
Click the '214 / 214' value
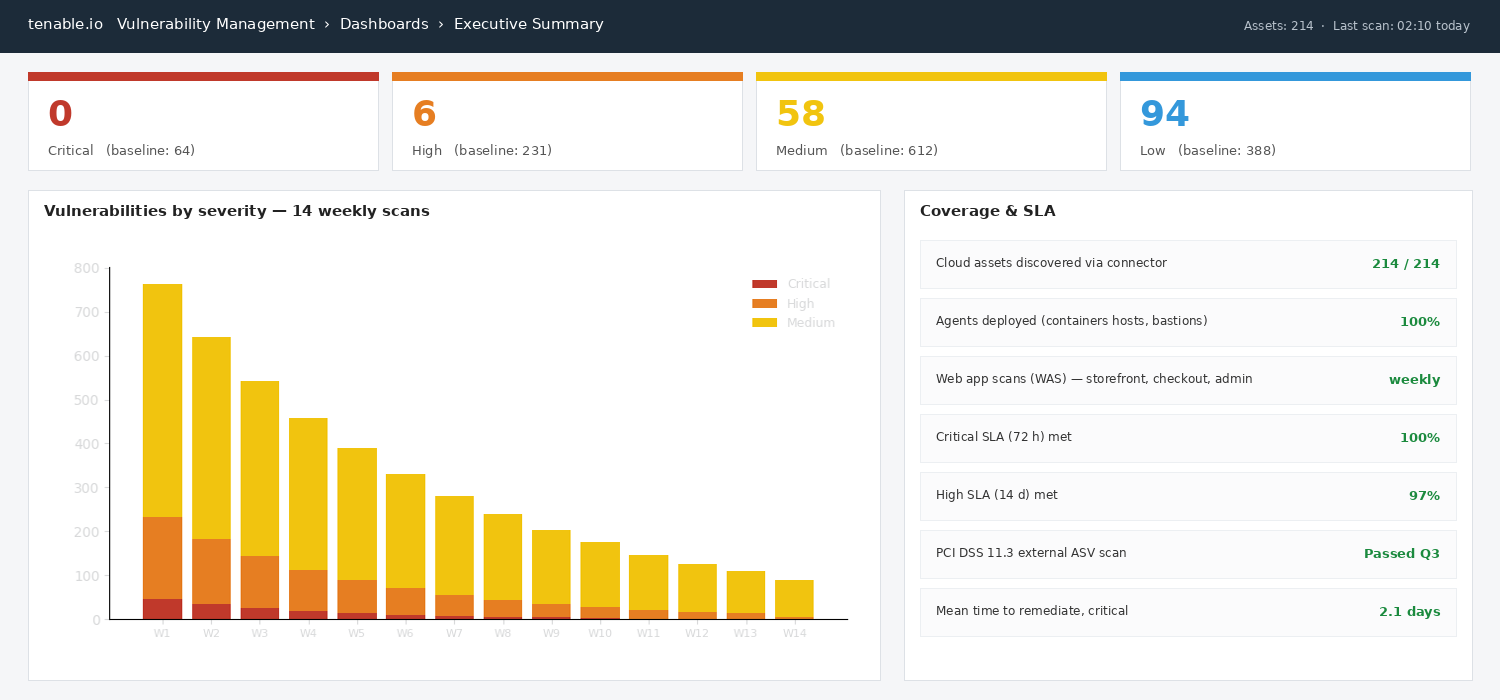[x=1406, y=264]
